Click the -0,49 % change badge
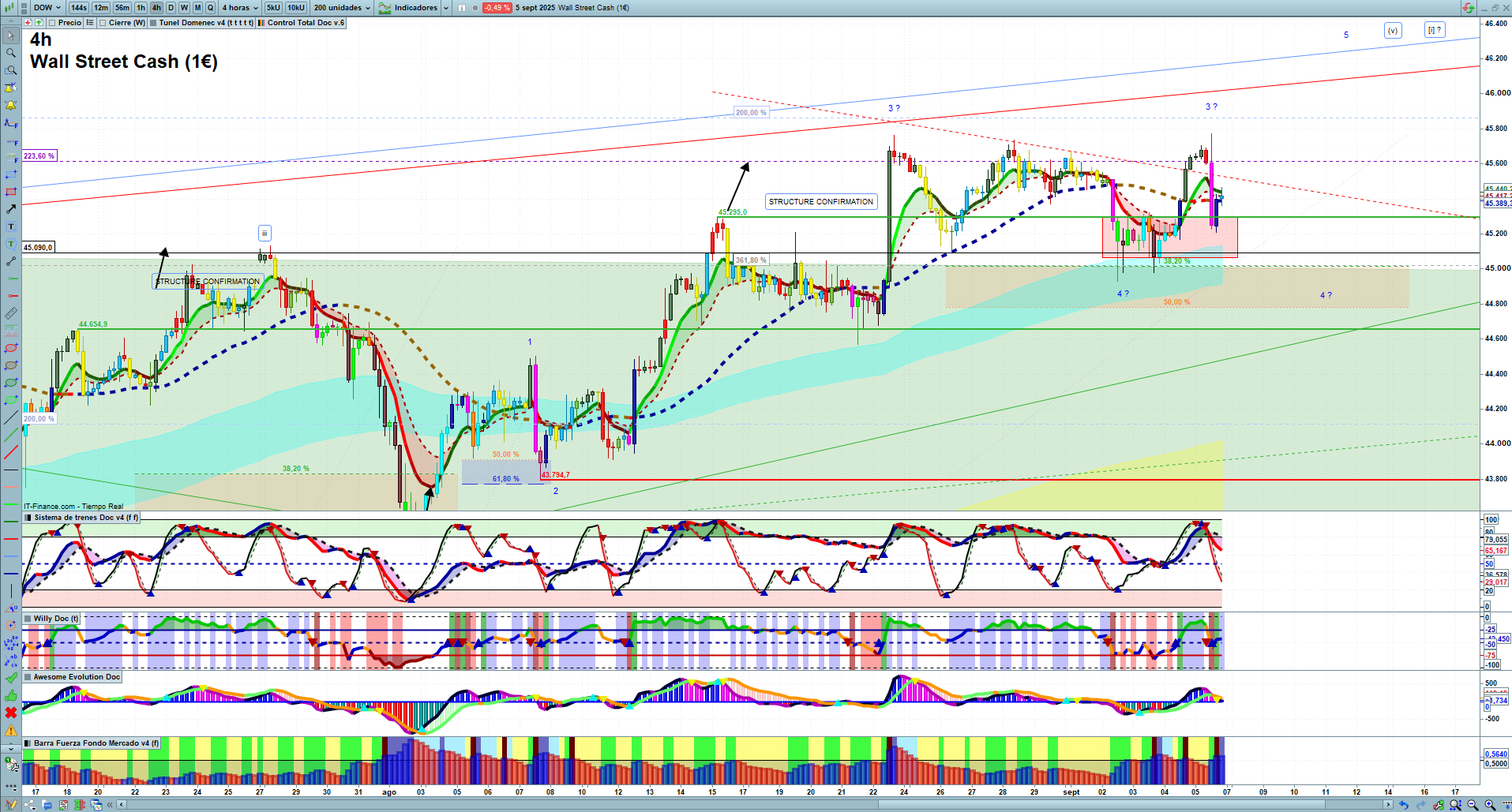Viewport: 1512px width, 812px height. 497,8
